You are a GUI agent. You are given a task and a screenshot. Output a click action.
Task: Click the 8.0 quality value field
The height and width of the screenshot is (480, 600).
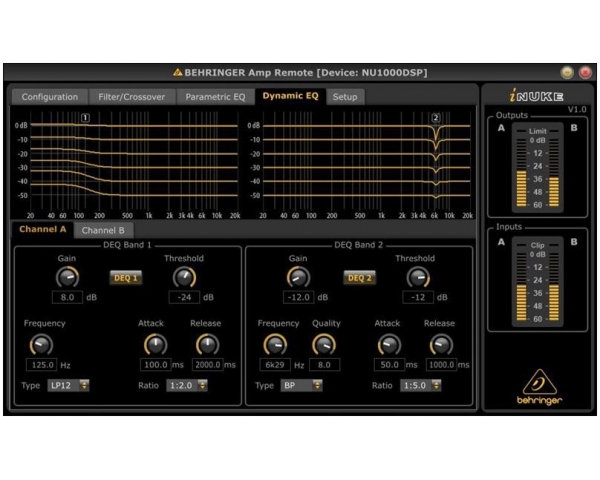pos(324,365)
